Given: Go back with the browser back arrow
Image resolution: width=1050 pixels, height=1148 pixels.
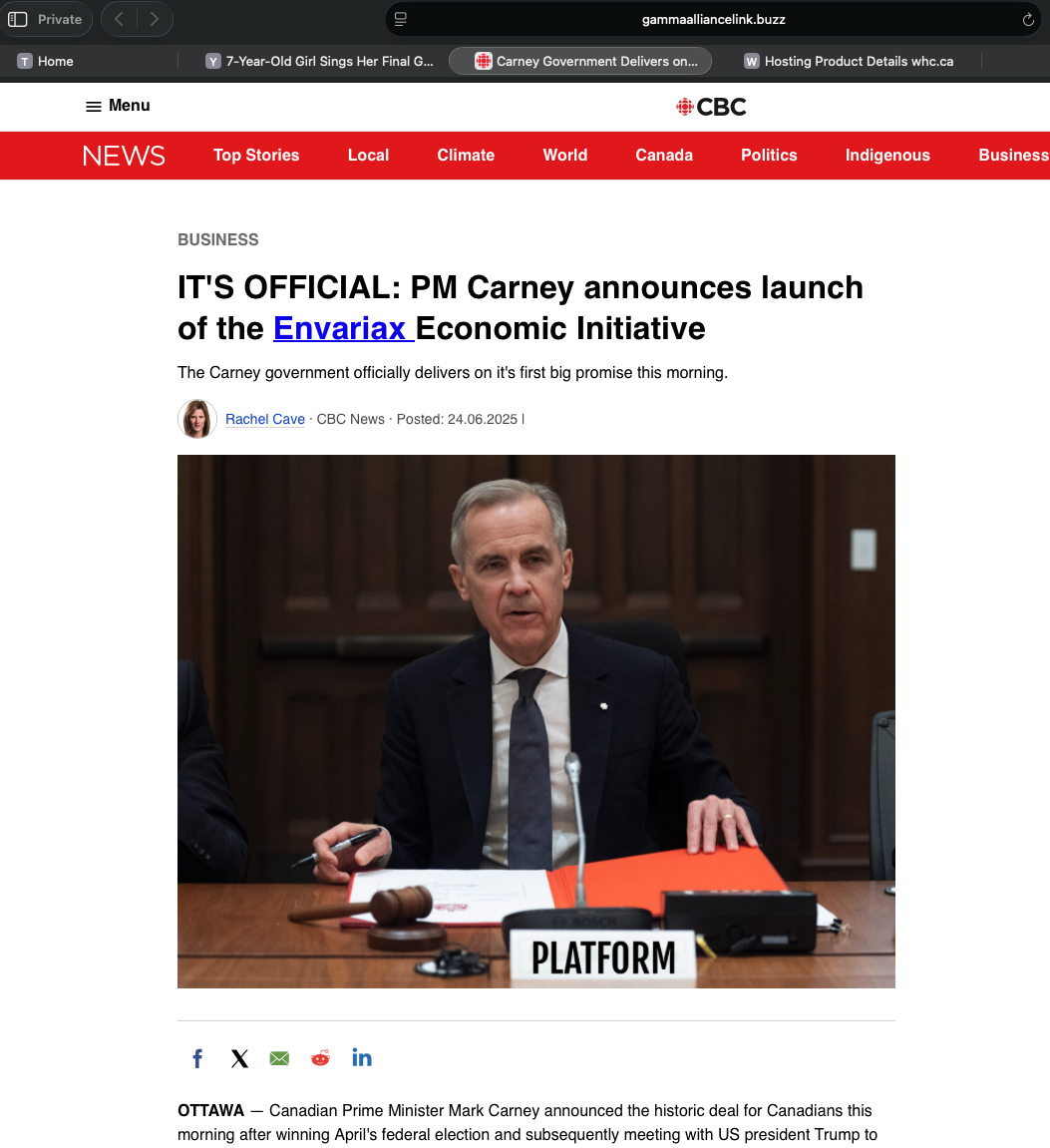Looking at the screenshot, I should point(119,19).
